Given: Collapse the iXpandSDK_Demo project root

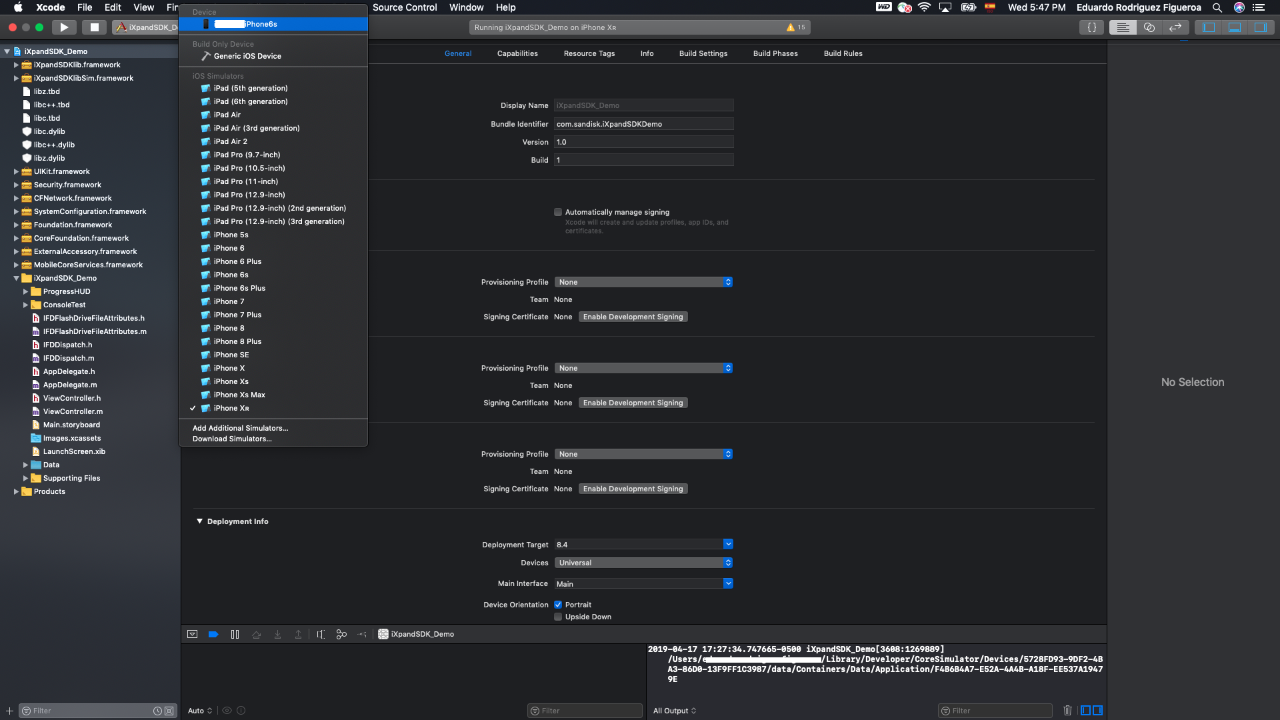Looking at the screenshot, I should [x=7, y=51].
